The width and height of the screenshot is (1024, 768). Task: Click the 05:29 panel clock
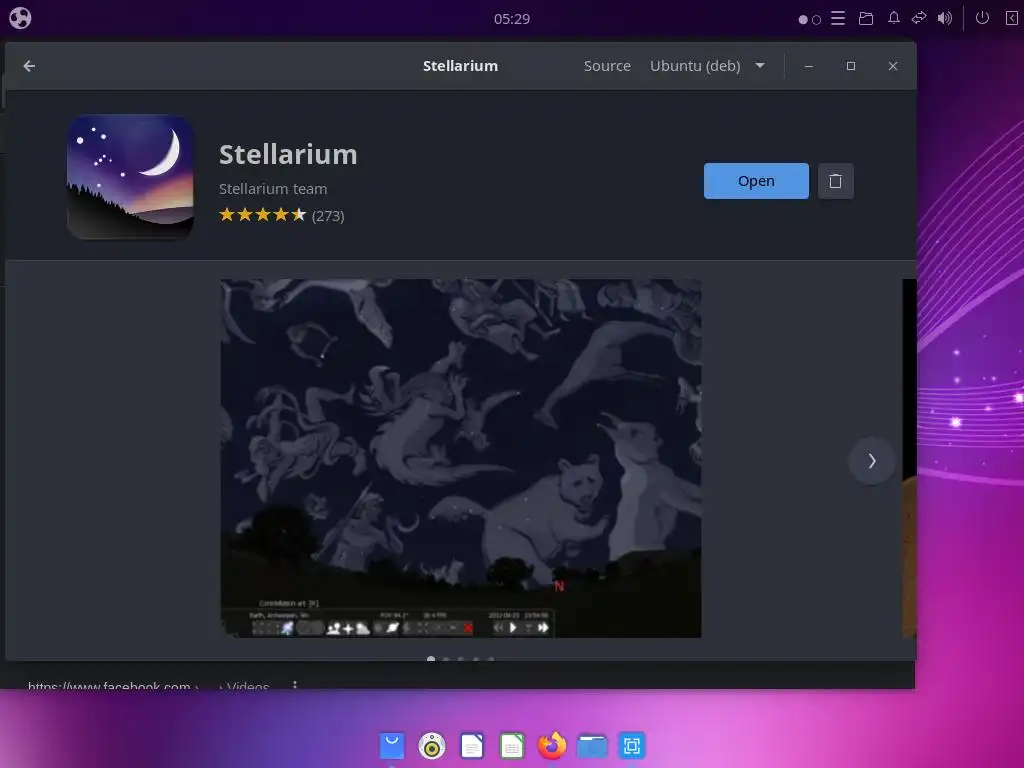tap(512, 19)
